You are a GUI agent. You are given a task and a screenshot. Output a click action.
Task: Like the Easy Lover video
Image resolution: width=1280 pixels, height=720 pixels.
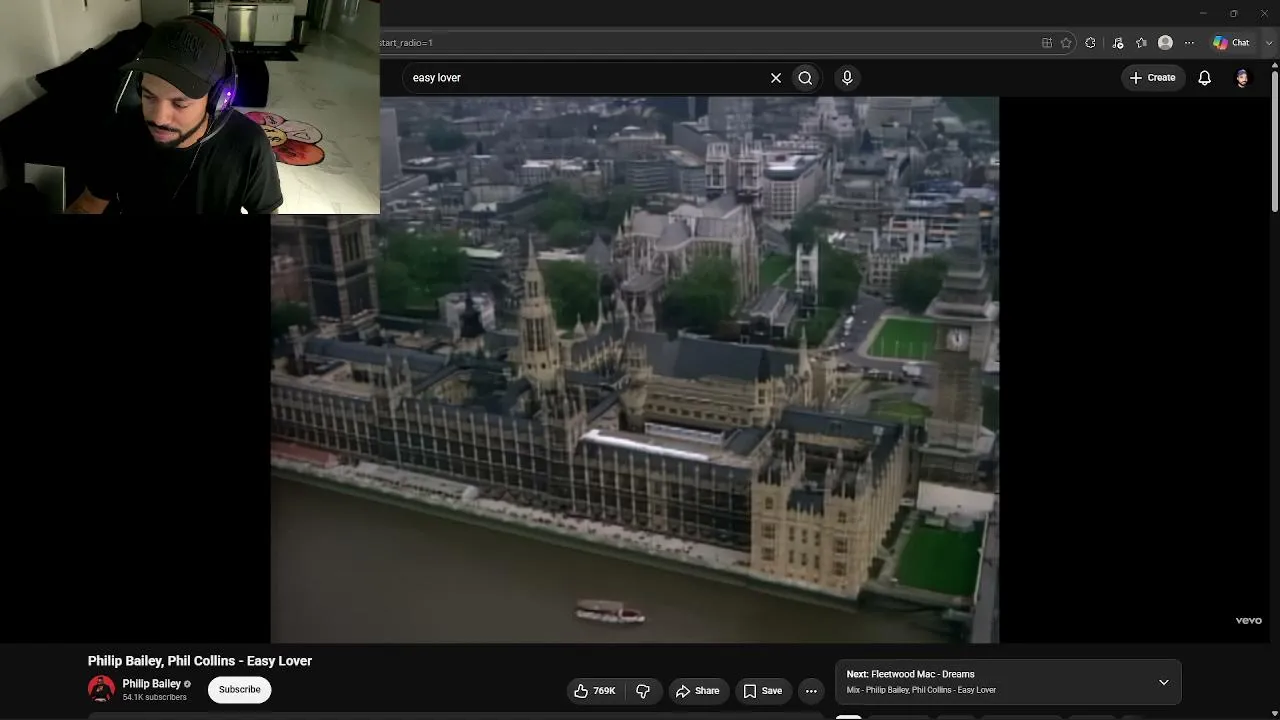click(x=594, y=691)
